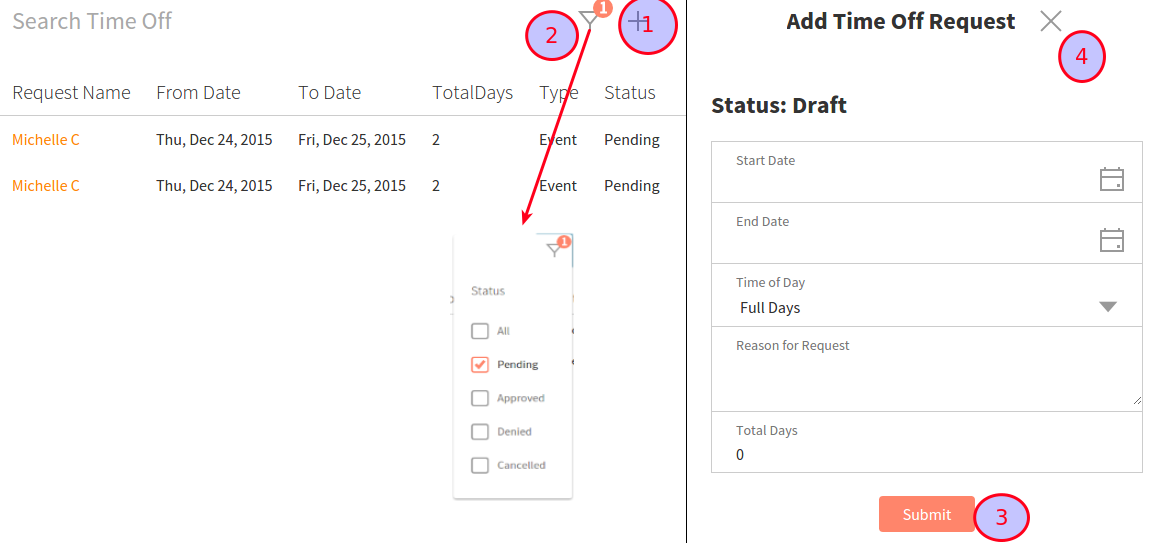The height and width of the screenshot is (543, 1158).
Task: Expand the Time of Day dropdown
Action: [x=1107, y=307]
